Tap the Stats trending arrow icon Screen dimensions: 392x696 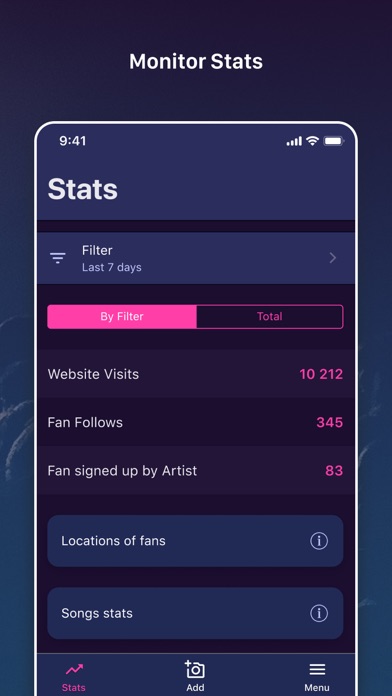click(74, 669)
